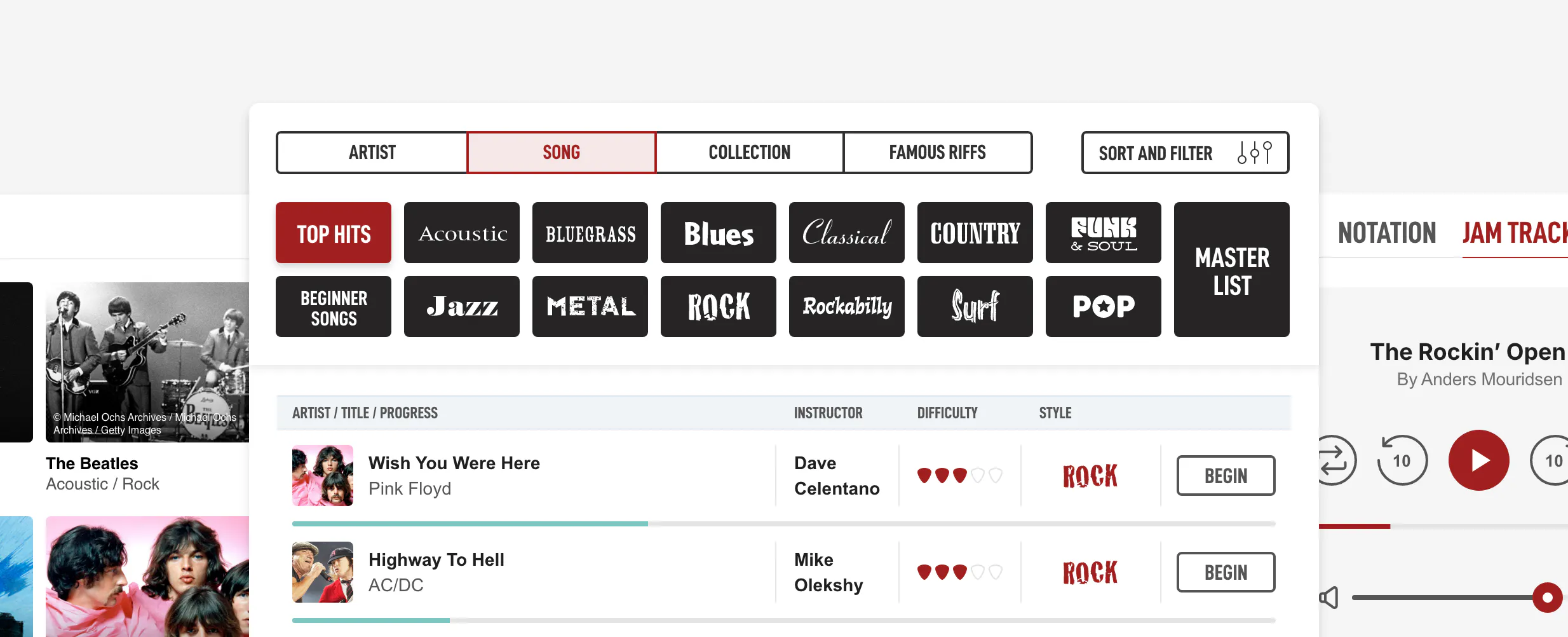Open the Pink Floyd artist photo card

pyautogui.click(x=147, y=577)
